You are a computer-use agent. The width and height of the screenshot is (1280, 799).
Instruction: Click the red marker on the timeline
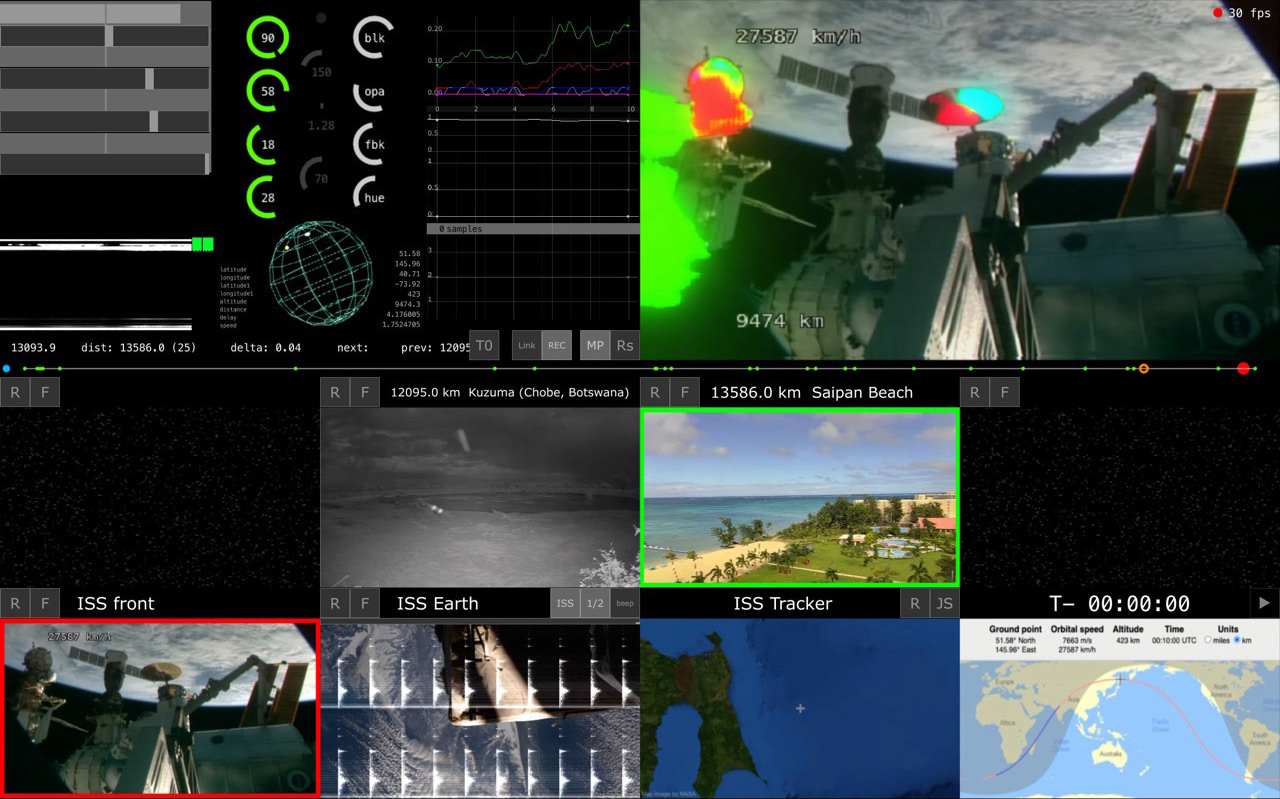(x=1243, y=369)
